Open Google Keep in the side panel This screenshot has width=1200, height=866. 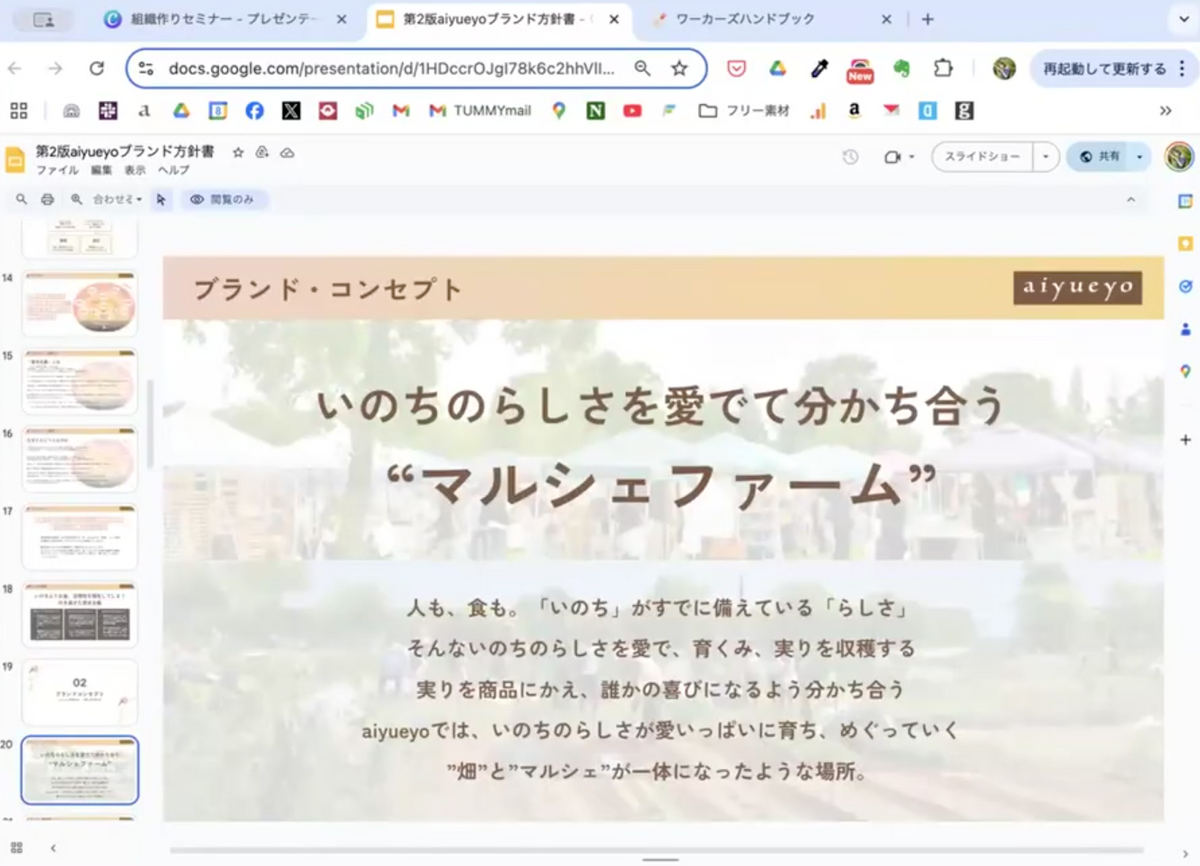tap(1185, 243)
